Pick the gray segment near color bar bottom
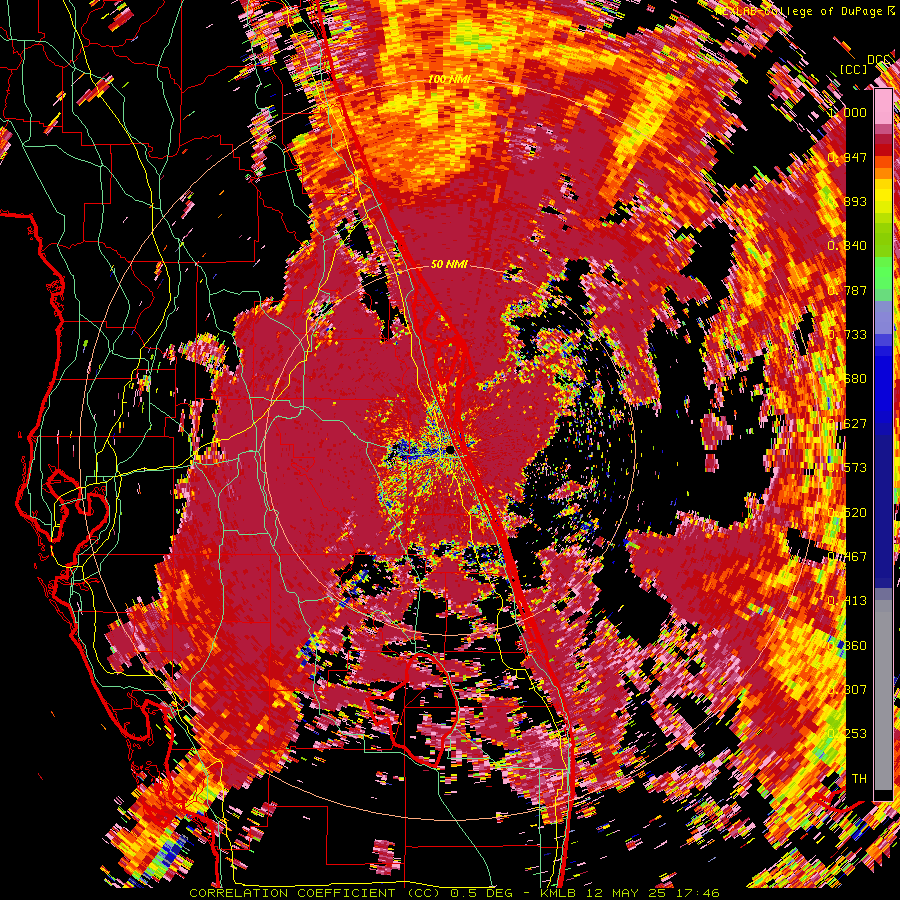This screenshot has height=900, width=900. pos(883,695)
